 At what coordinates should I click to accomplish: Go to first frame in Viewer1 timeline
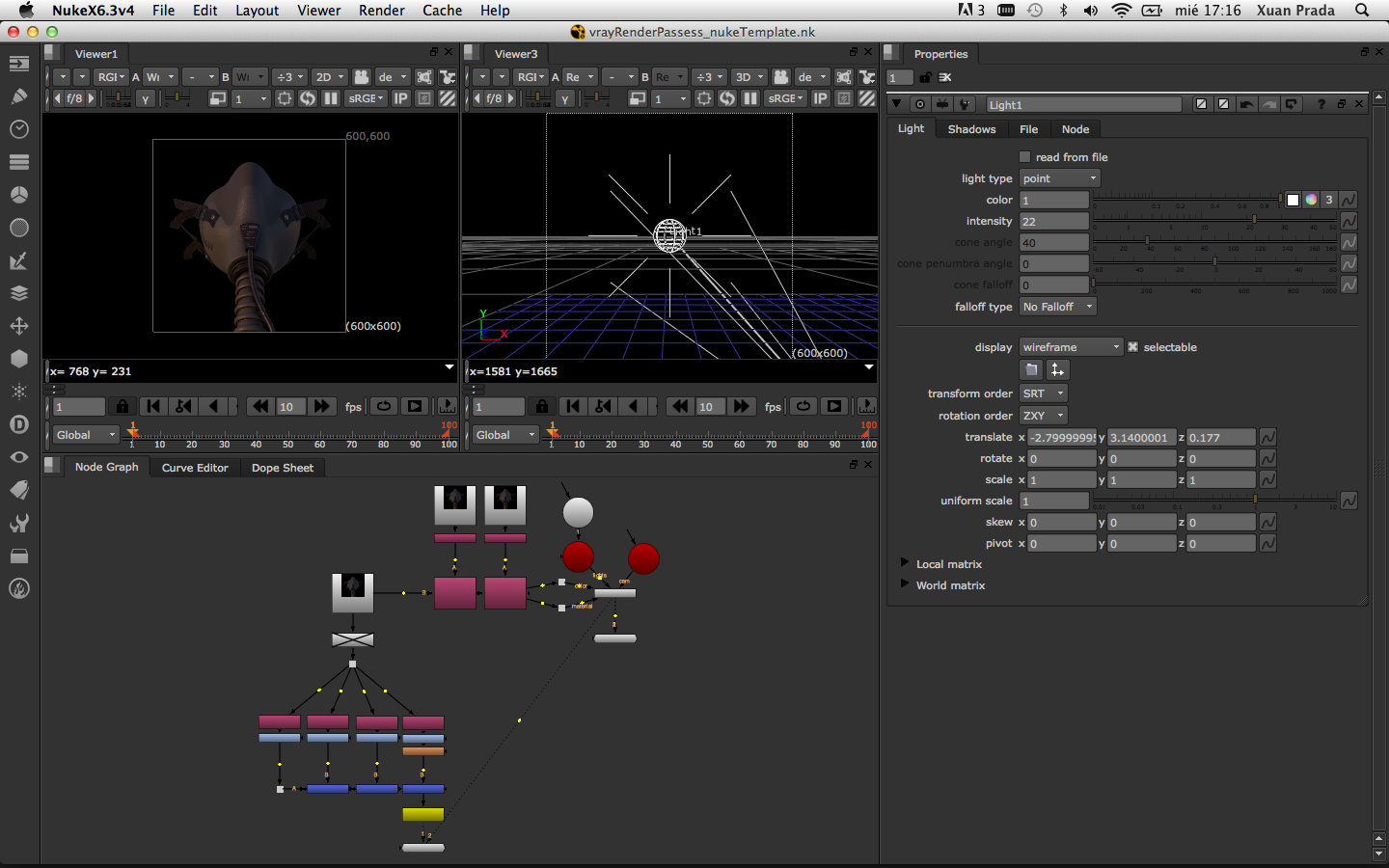click(x=152, y=407)
